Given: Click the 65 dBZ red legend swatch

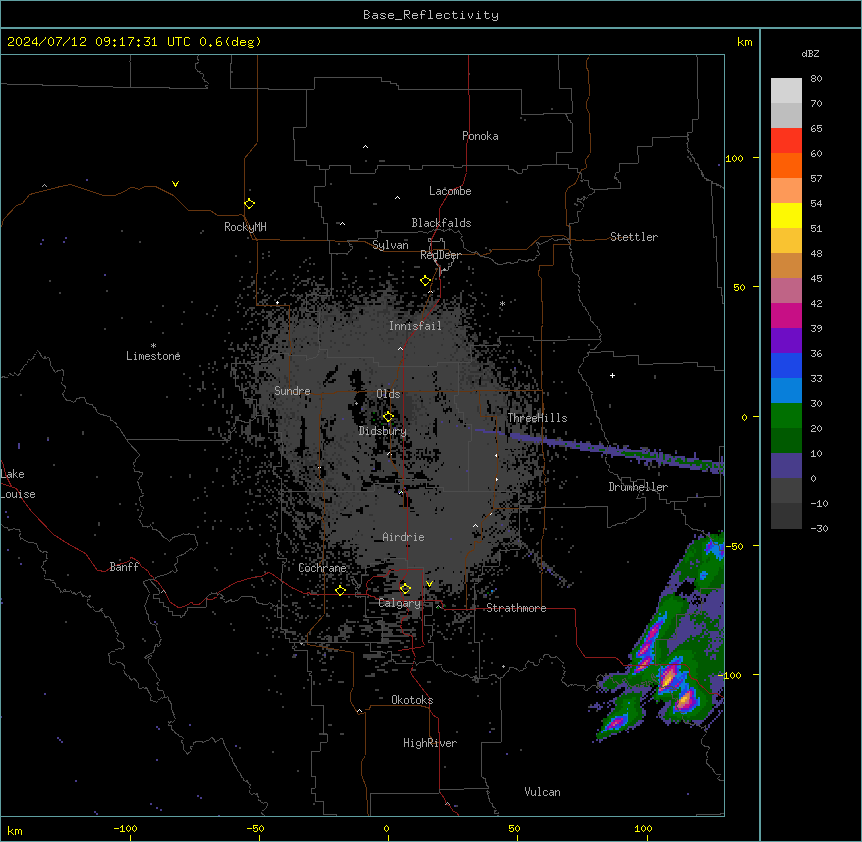Looking at the screenshot, I should (786, 140).
